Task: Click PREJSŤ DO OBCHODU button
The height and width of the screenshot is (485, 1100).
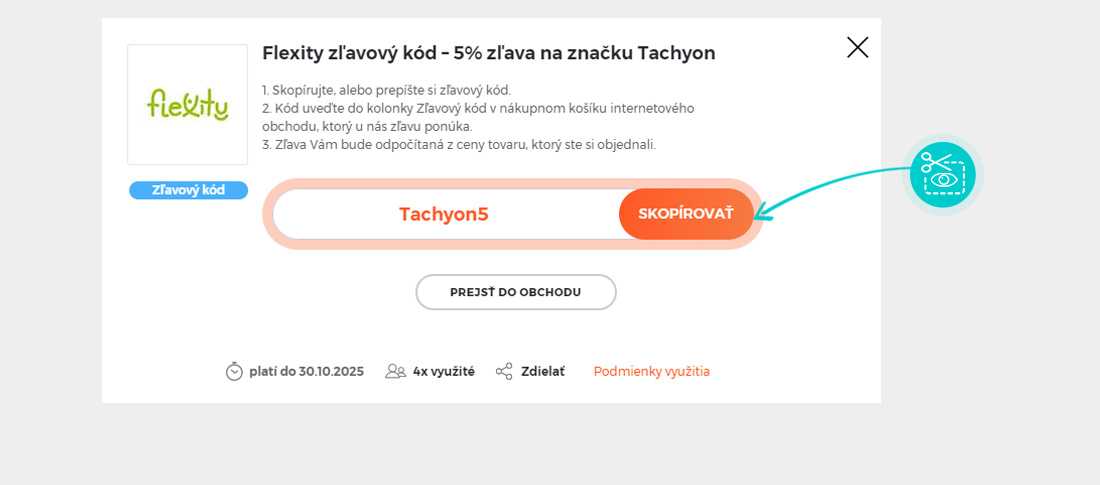Action: tap(515, 292)
